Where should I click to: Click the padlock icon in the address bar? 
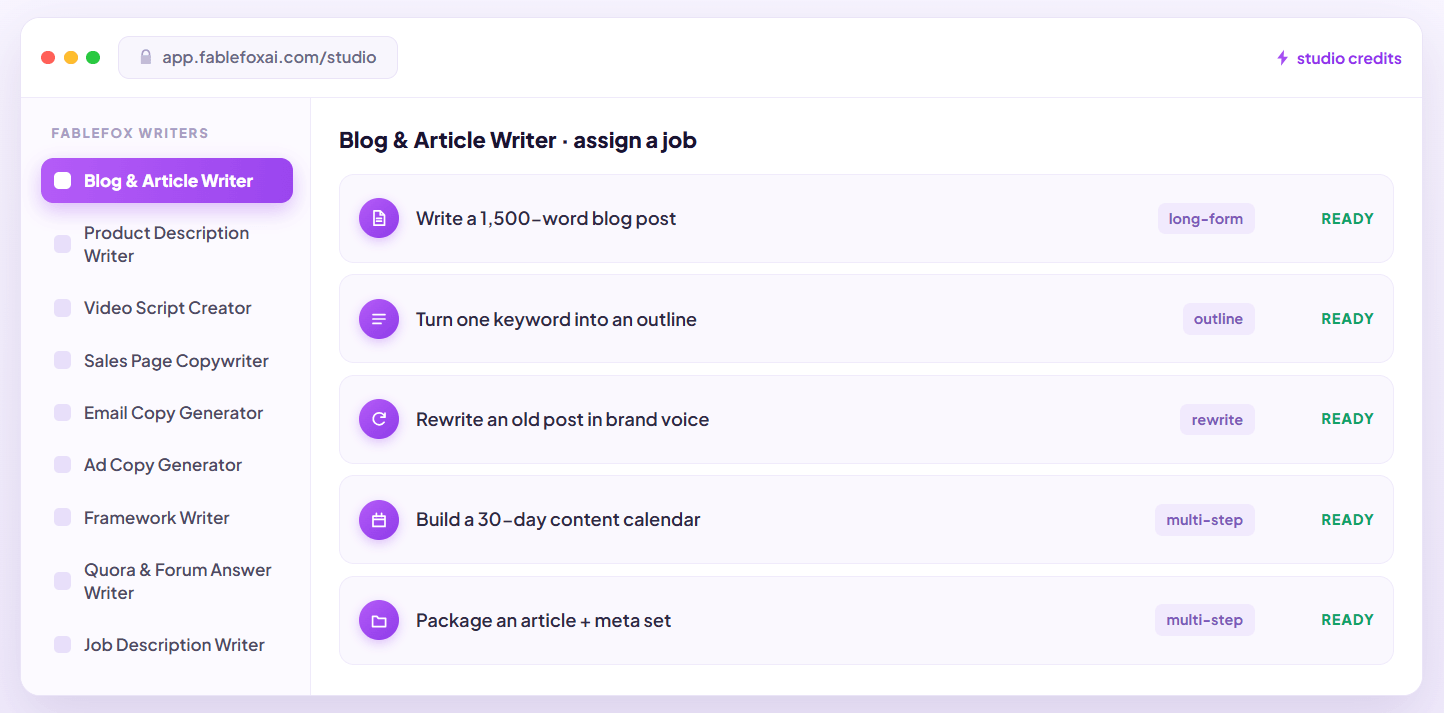146,57
